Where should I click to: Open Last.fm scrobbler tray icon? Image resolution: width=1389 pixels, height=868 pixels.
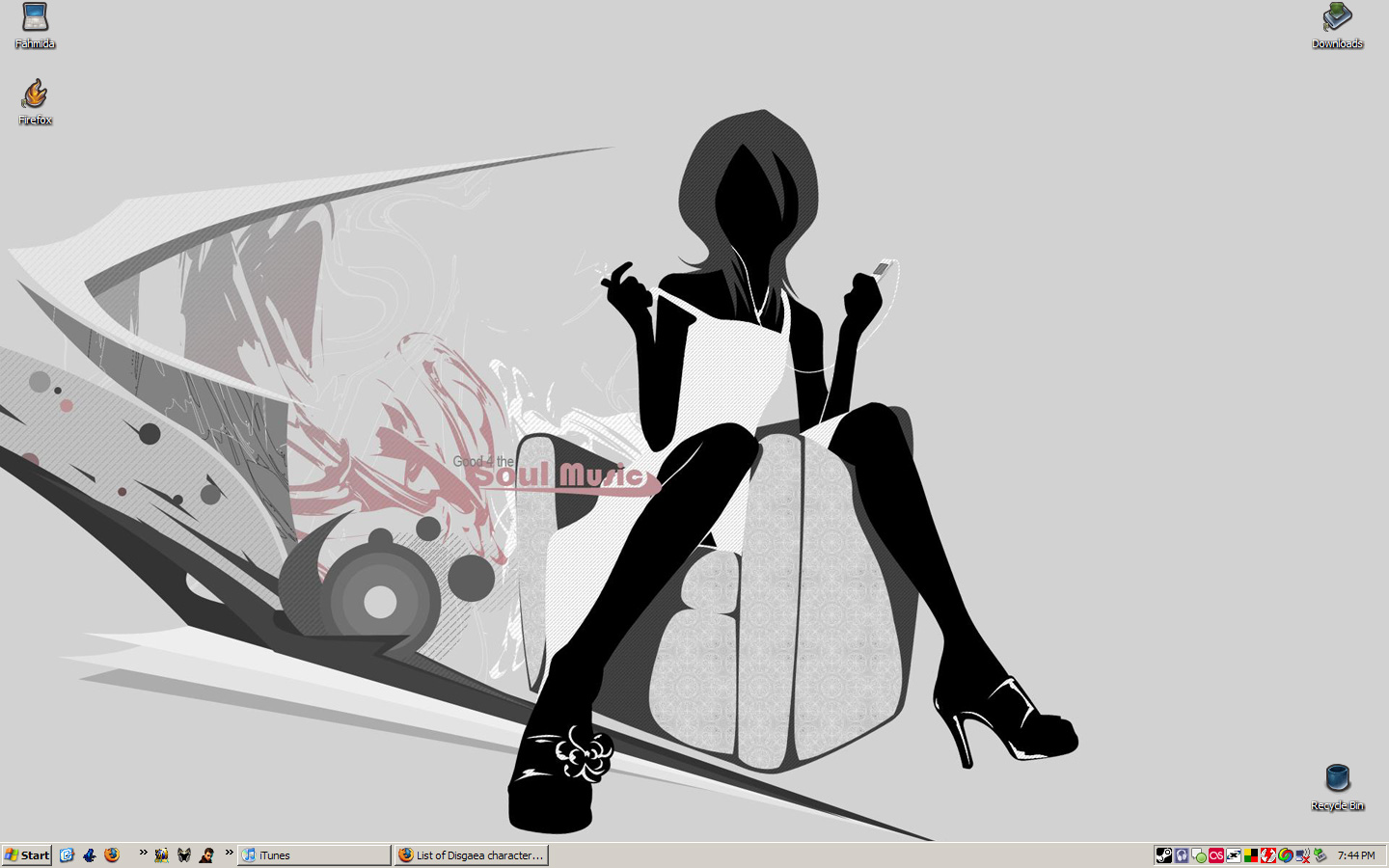(1216, 854)
